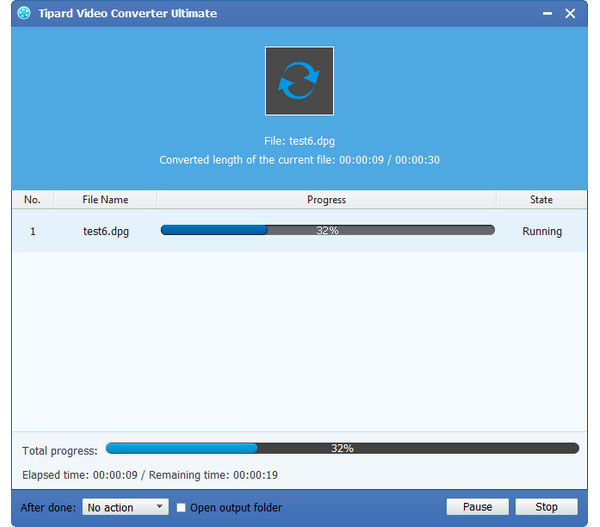
Task: Click the File Name column header
Action: 105,199
